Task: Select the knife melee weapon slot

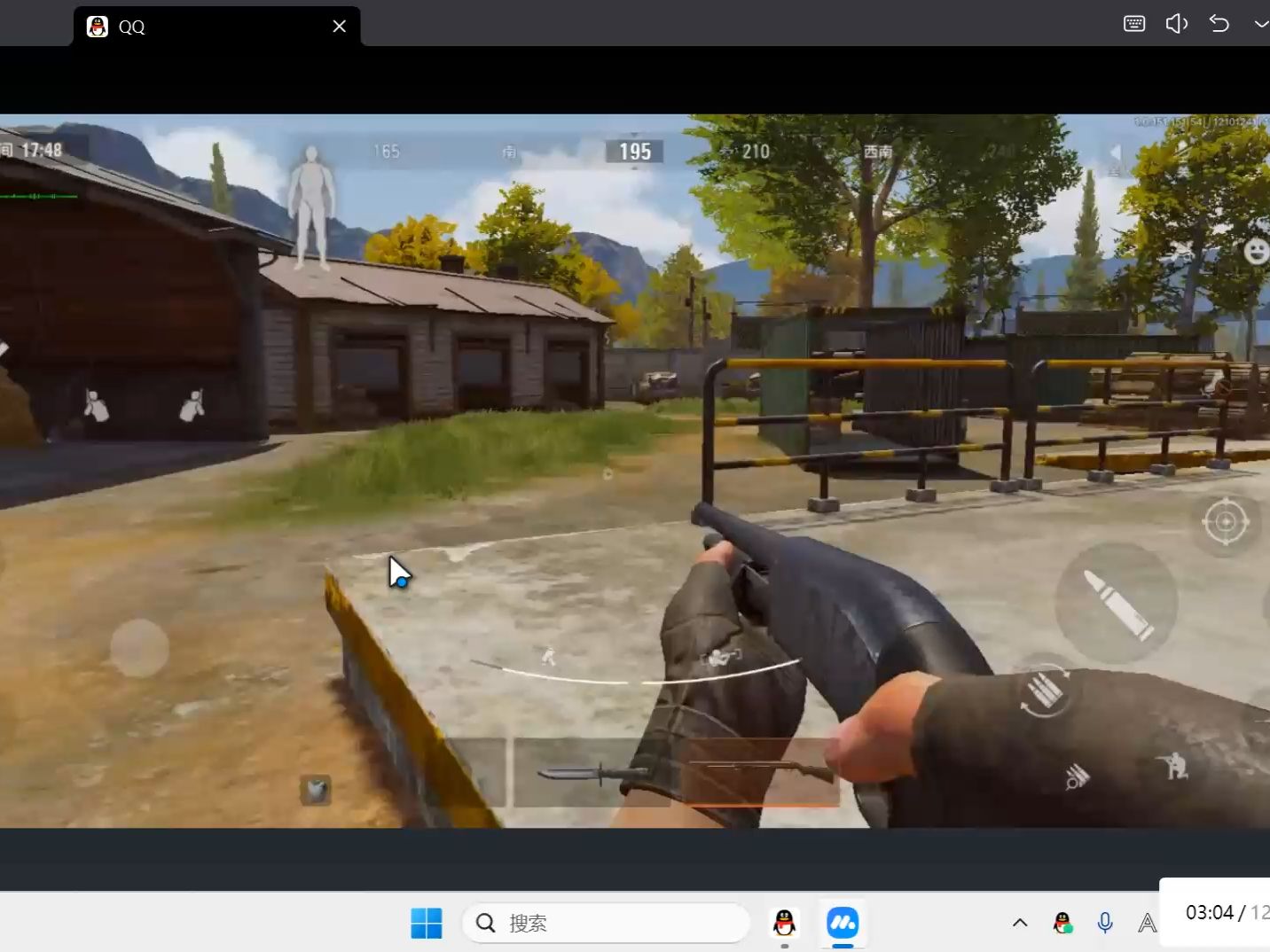Action: [594, 773]
